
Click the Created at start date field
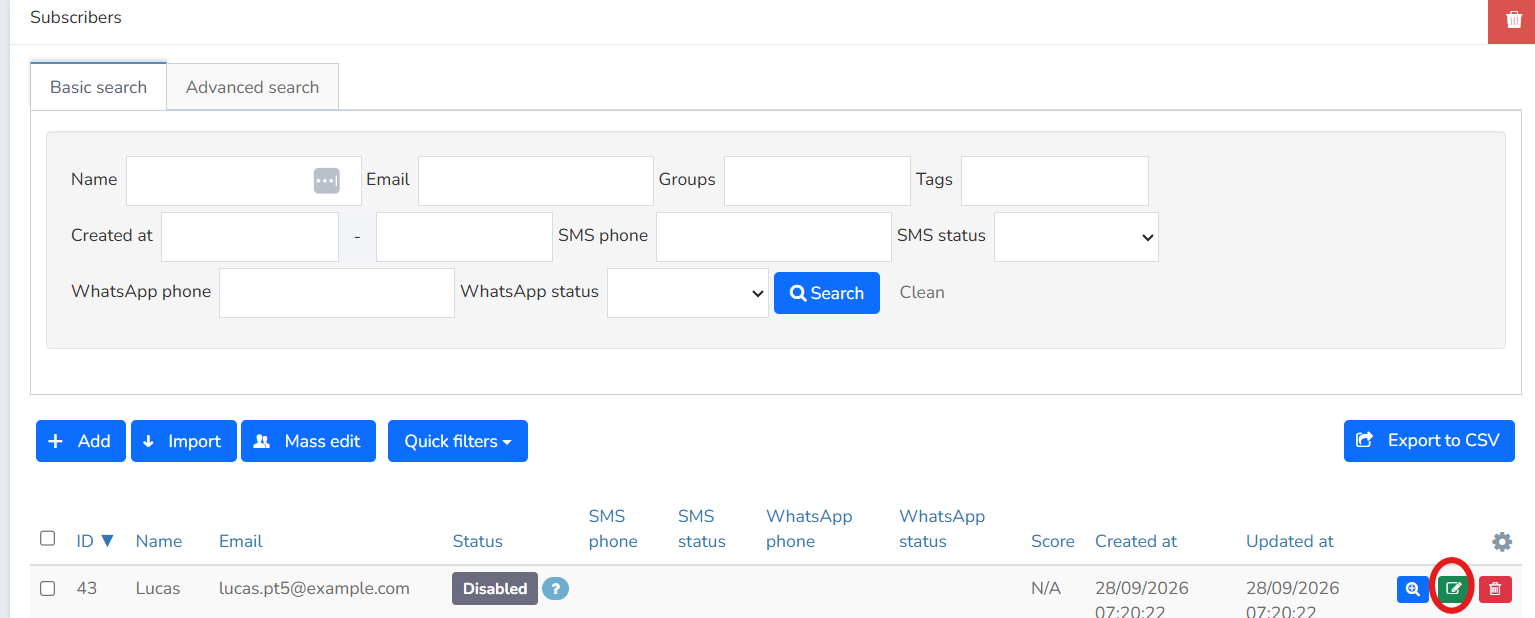point(250,236)
